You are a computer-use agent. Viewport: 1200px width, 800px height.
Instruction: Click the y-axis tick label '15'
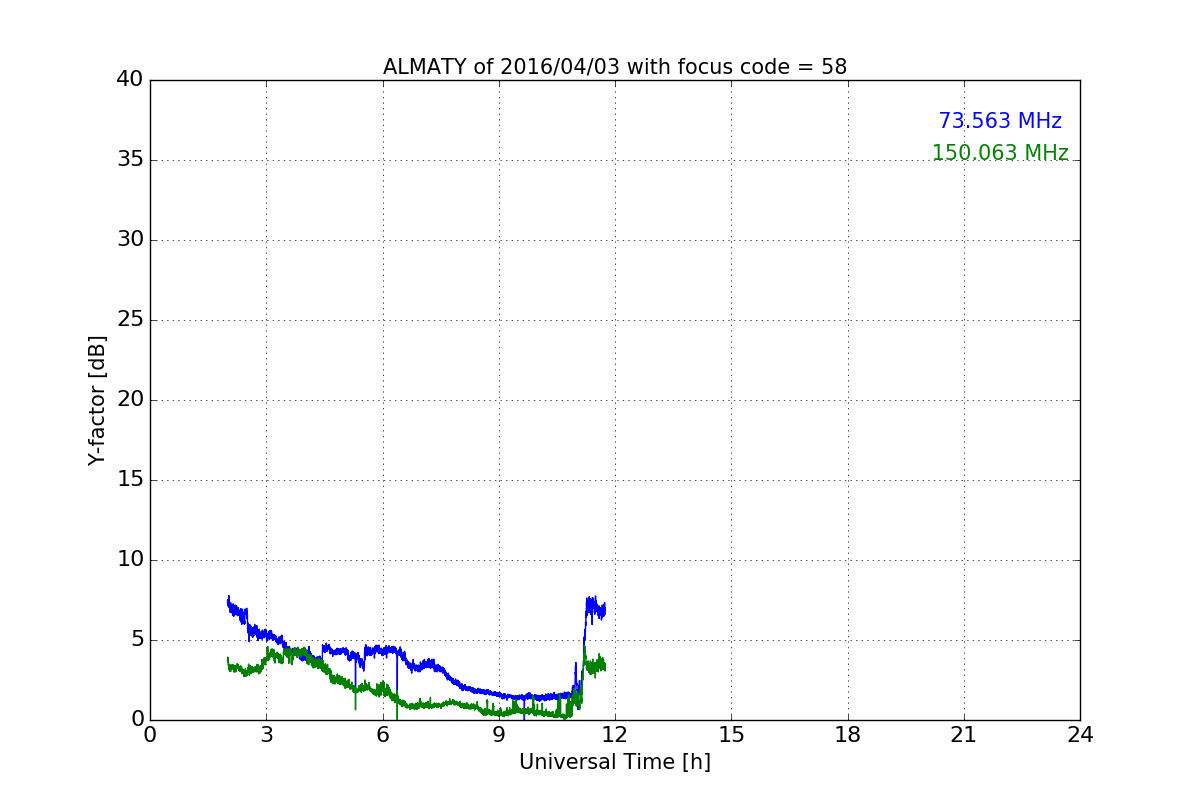[130, 479]
